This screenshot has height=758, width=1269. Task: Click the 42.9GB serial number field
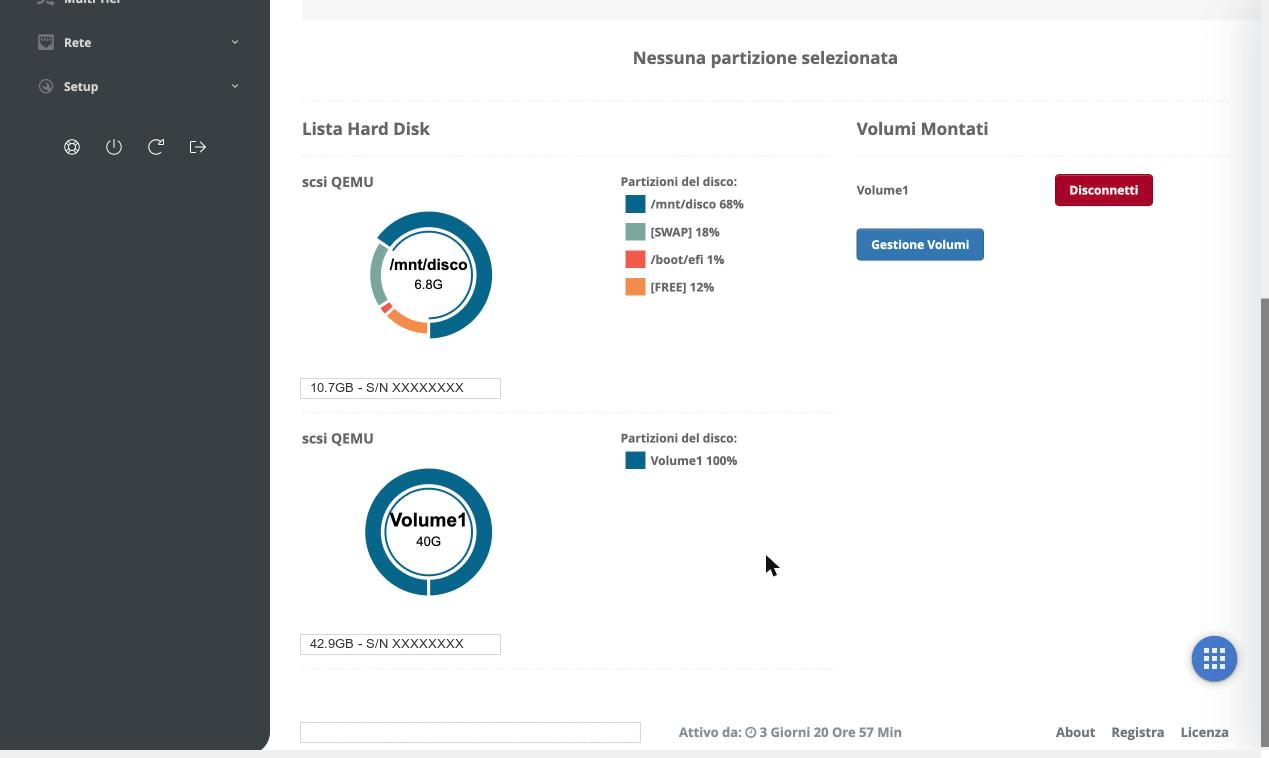[400, 644]
